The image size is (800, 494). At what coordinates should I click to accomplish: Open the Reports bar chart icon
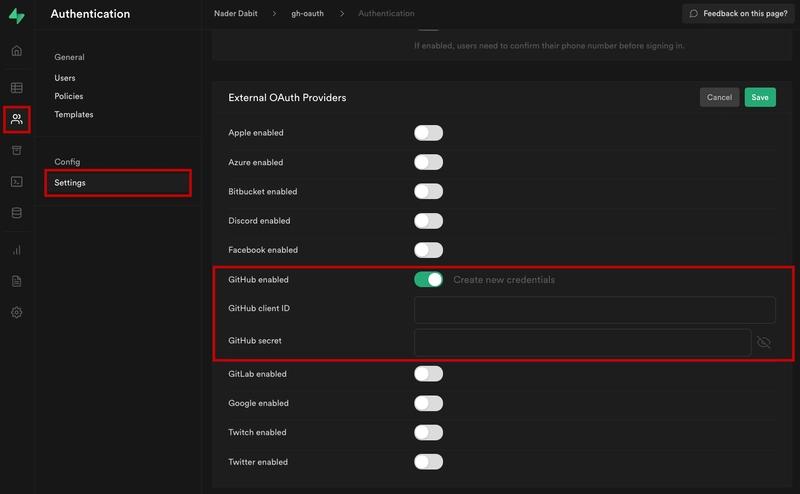(x=17, y=250)
